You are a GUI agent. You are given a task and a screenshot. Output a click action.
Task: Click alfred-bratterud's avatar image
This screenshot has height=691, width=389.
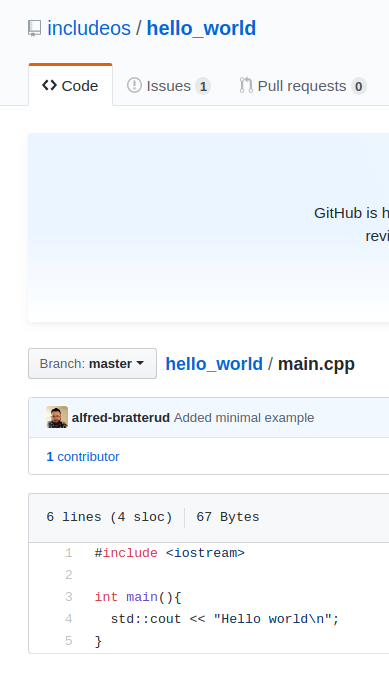point(57,417)
